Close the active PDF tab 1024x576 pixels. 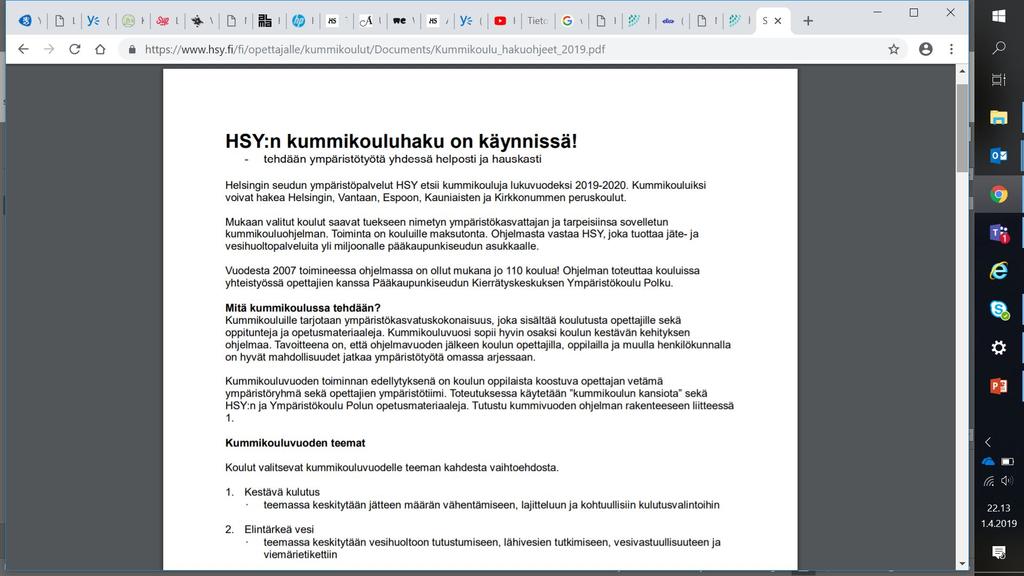click(778, 21)
